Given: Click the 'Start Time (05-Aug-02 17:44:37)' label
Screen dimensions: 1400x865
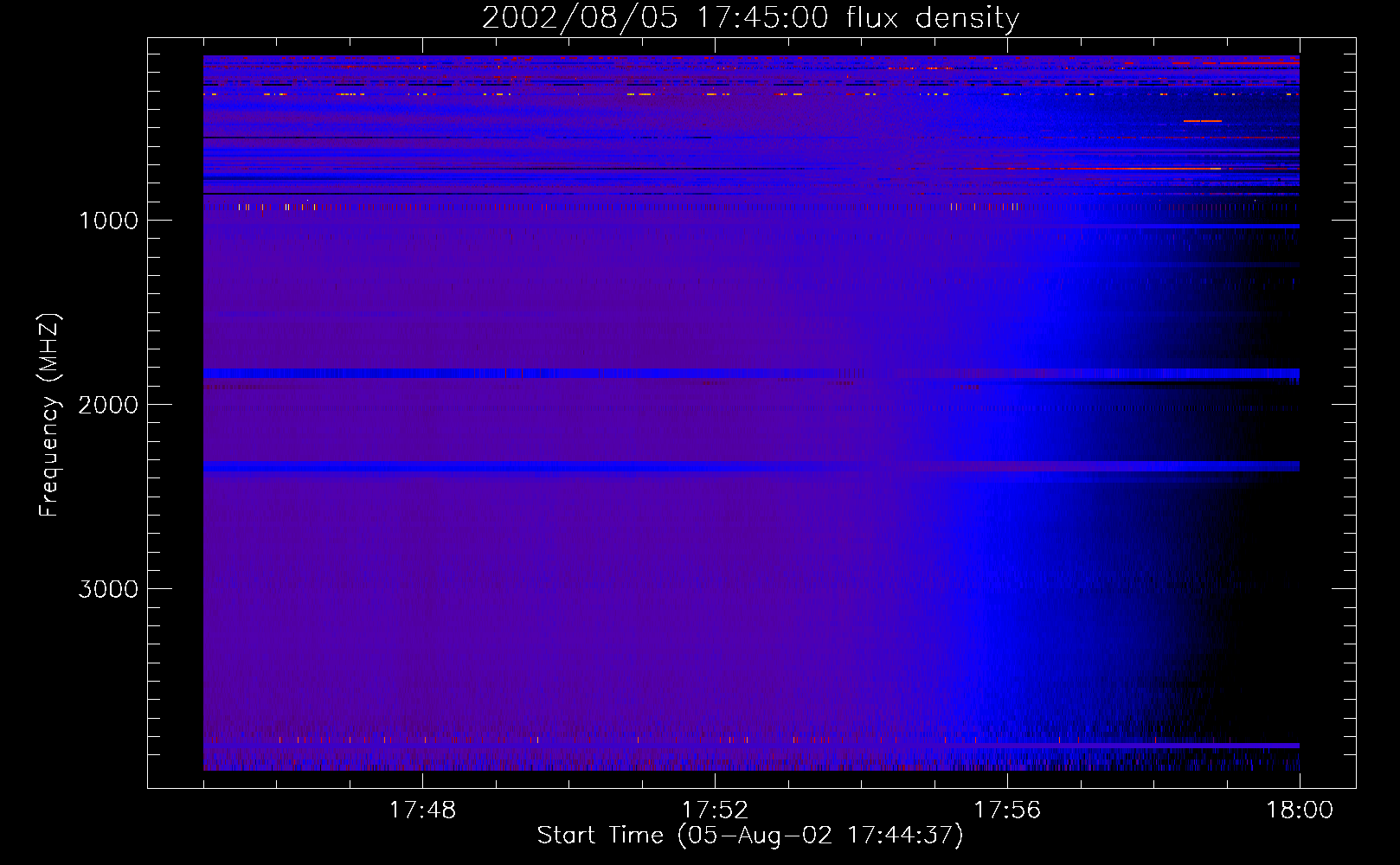Looking at the screenshot, I should [750, 836].
